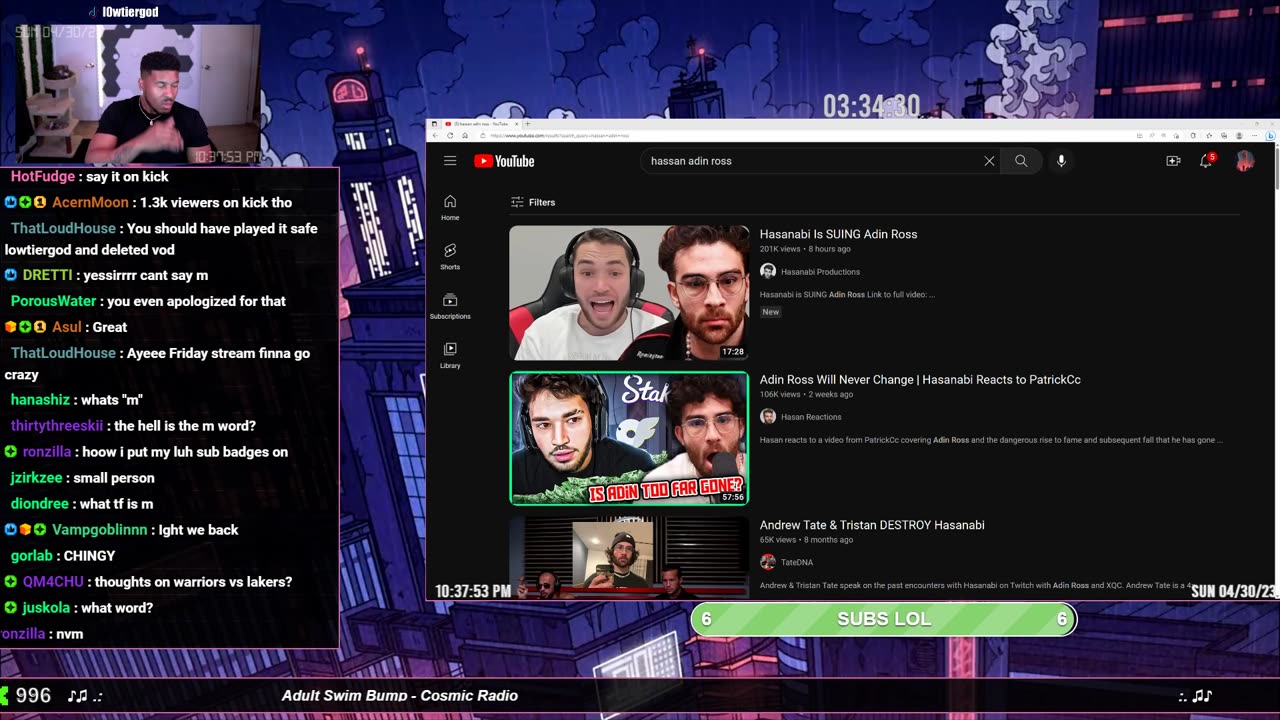Visit the Hasan Reactions channel link
Viewport: 1280px width, 720px height.
tap(811, 417)
